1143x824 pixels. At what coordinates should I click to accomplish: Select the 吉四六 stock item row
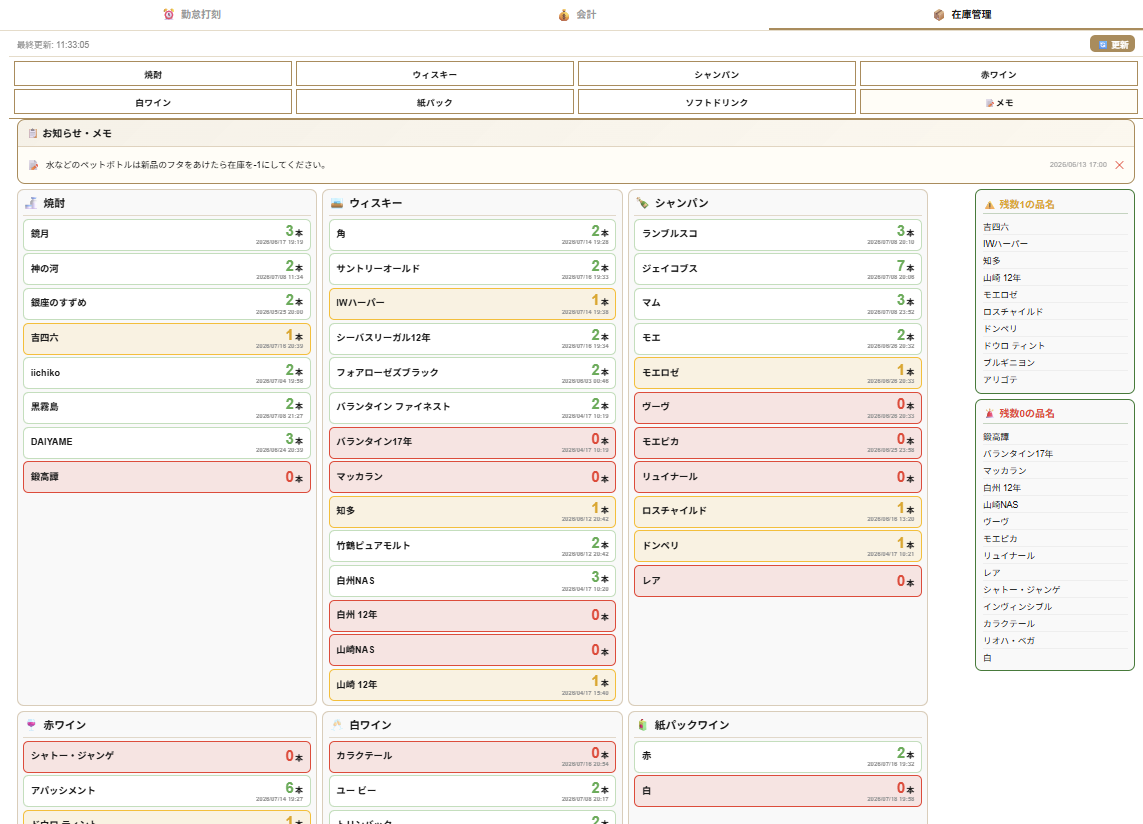click(167, 338)
